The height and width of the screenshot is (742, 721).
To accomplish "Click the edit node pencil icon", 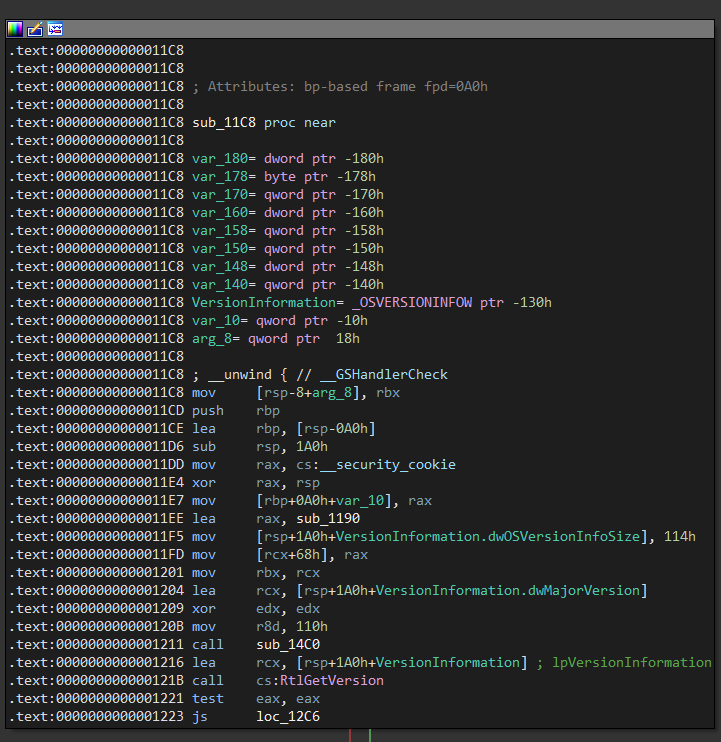I will pos(35,29).
